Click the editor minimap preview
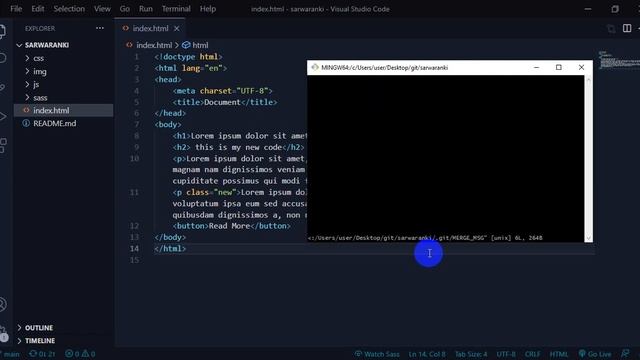This screenshot has width=640, height=360. pos(618,60)
